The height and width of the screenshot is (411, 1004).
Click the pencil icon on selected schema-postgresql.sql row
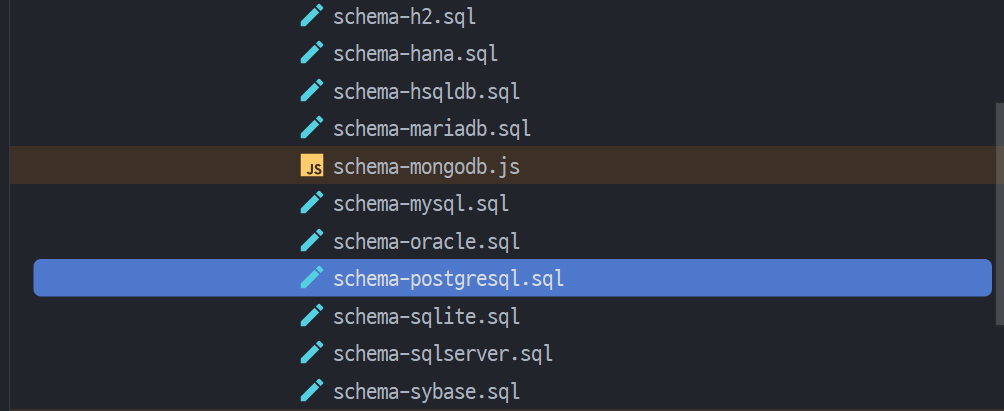click(312, 278)
